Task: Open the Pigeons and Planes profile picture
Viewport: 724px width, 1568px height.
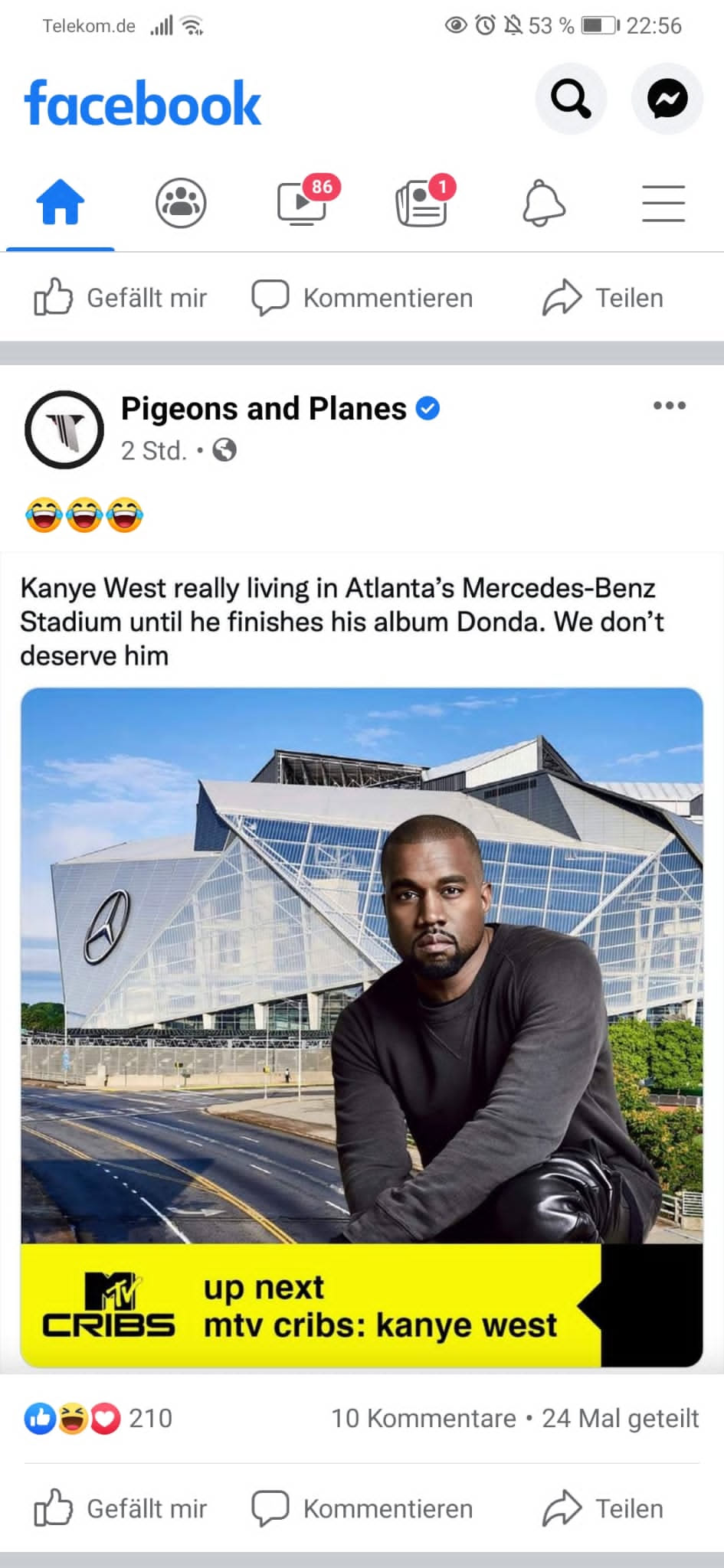Action: coord(64,430)
